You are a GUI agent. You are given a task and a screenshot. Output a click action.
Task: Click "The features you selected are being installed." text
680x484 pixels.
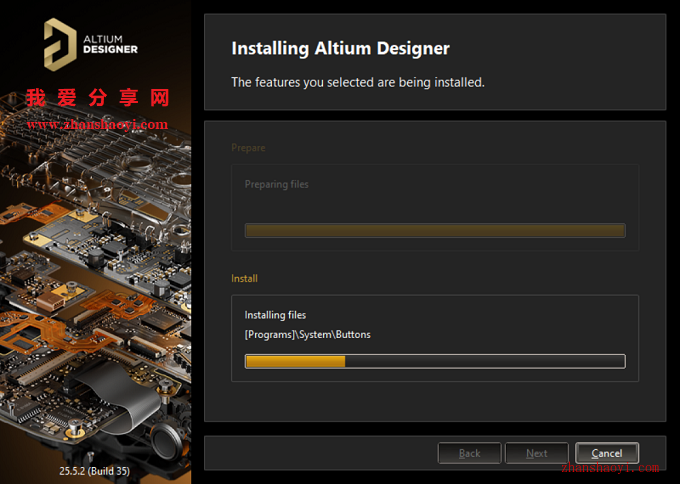pyautogui.click(x=358, y=82)
